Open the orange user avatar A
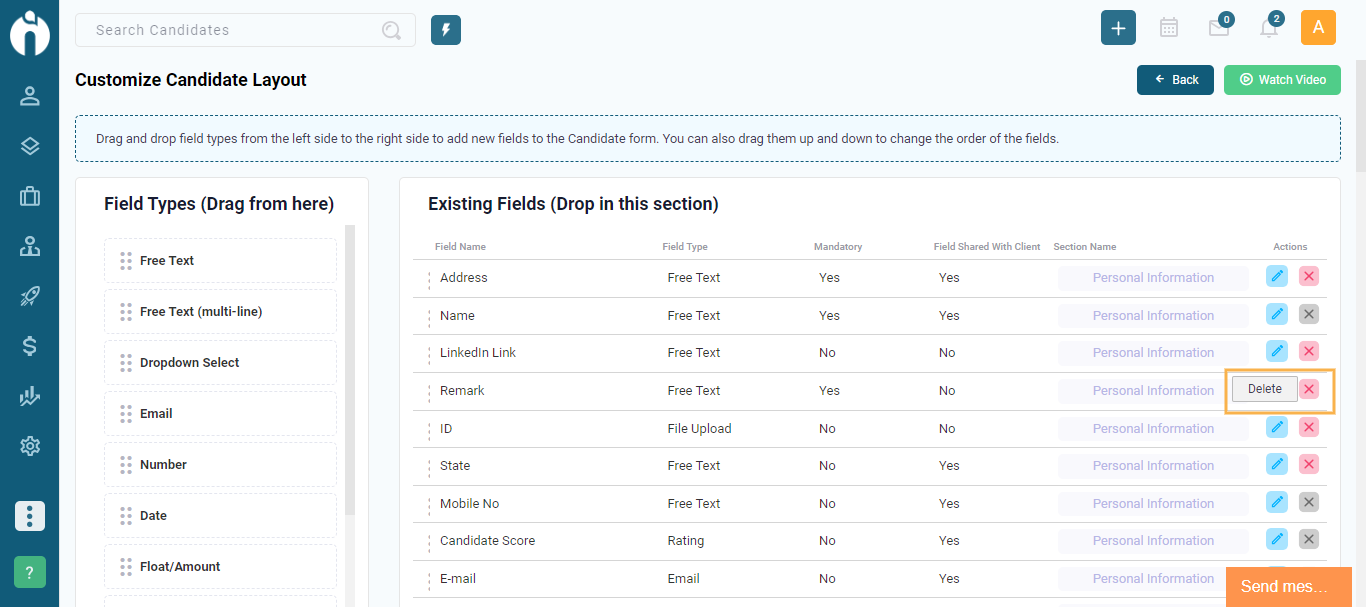Viewport: 1366px width, 607px height. [1318, 28]
